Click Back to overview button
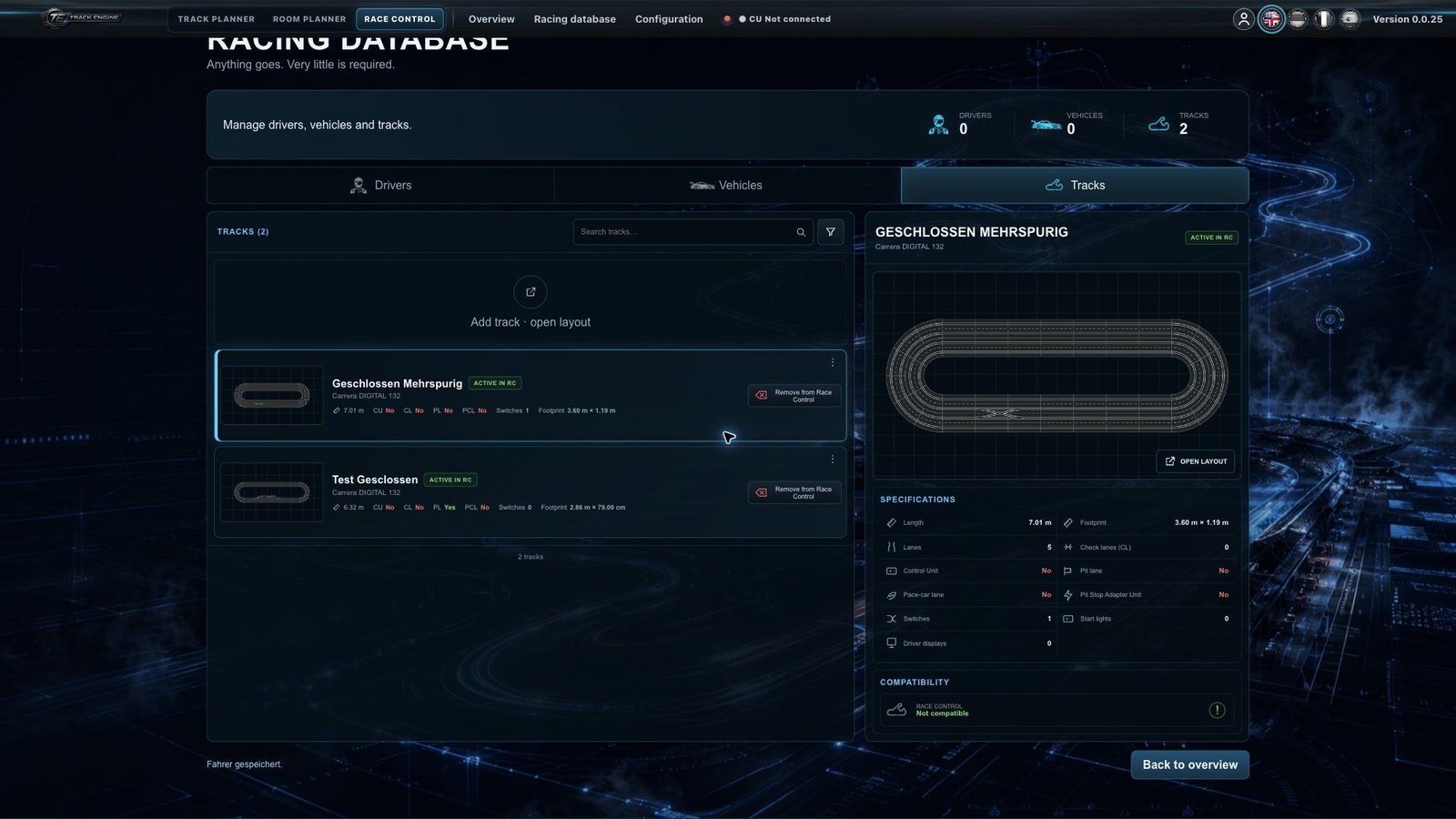Image resolution: width=1456 pixels, height=819 pixels. click(x=1189, y=764)
